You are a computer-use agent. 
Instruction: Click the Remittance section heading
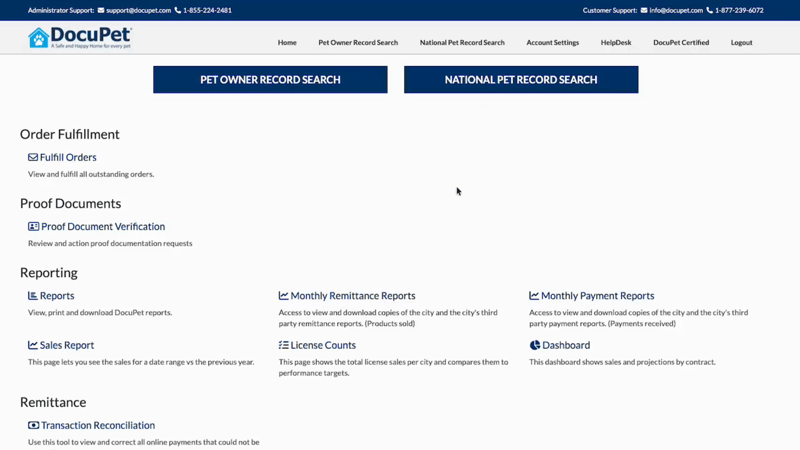click(53, 402)
